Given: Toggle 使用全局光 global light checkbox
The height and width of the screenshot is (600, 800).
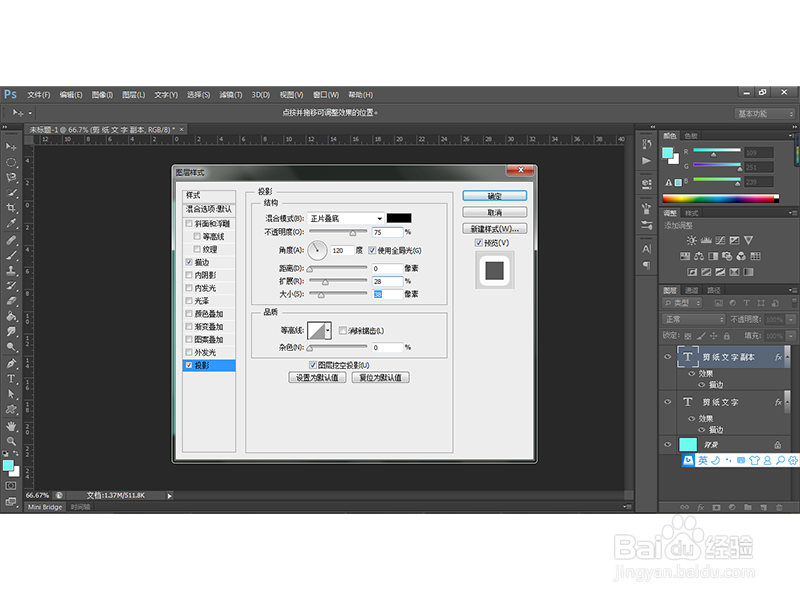Looking at the screenshot, I should (x=372, y=250).
